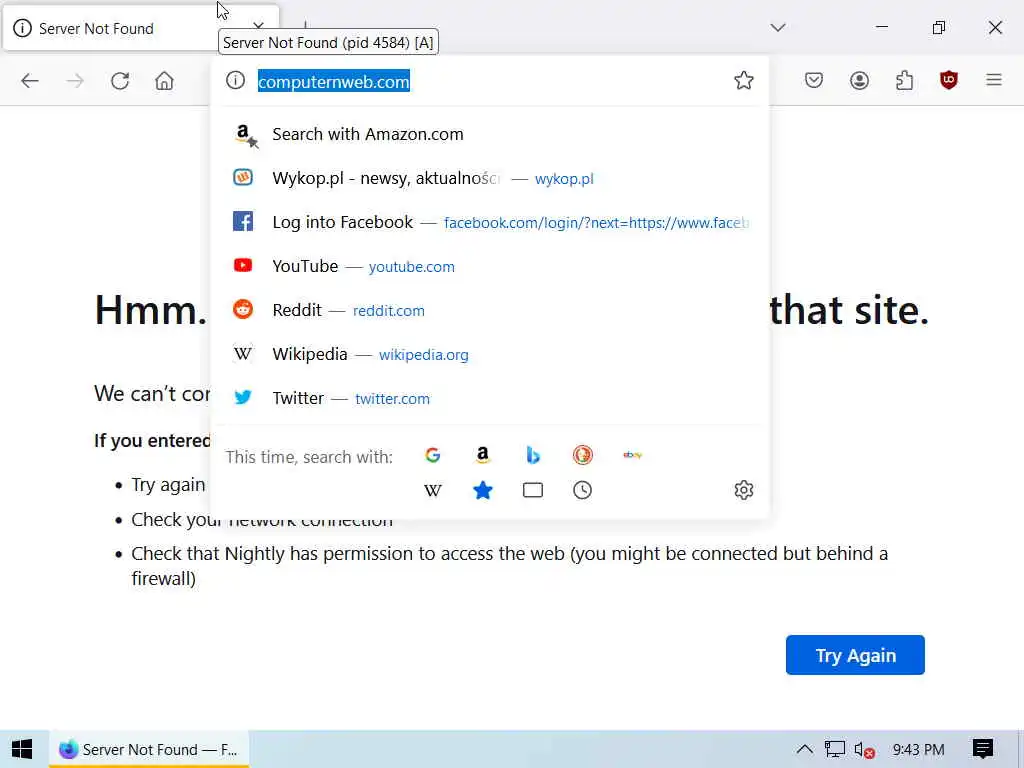Image resolution: width=1024 pixels, height=768 pixels.
Task: Open the YouTube suggestion
Action: pos(488,266)
